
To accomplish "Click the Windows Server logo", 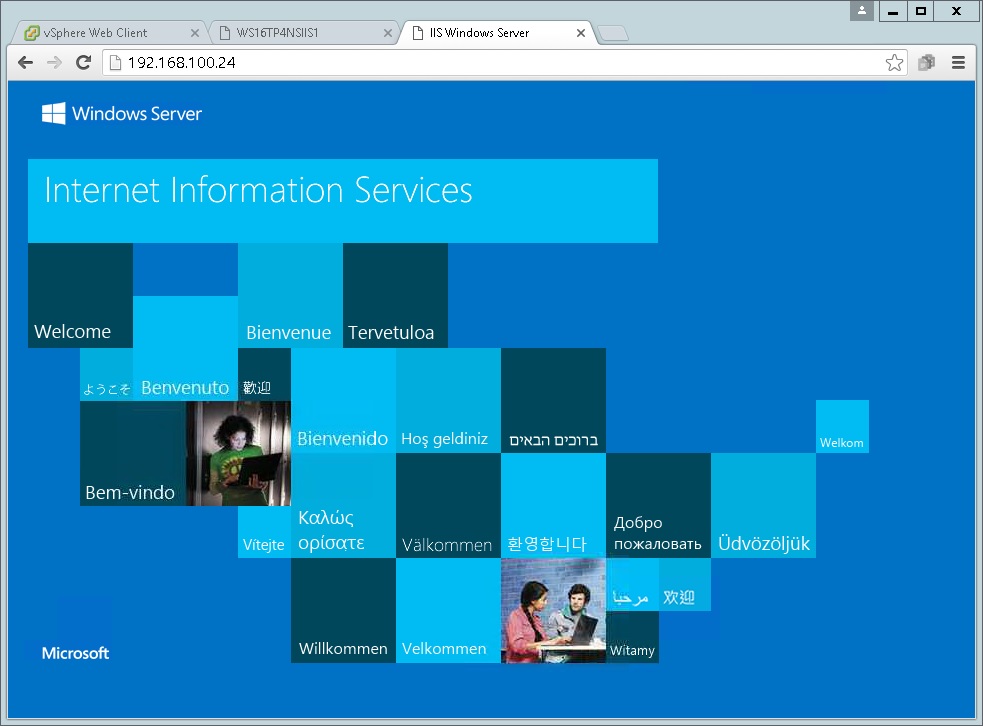I will point(122,113).
